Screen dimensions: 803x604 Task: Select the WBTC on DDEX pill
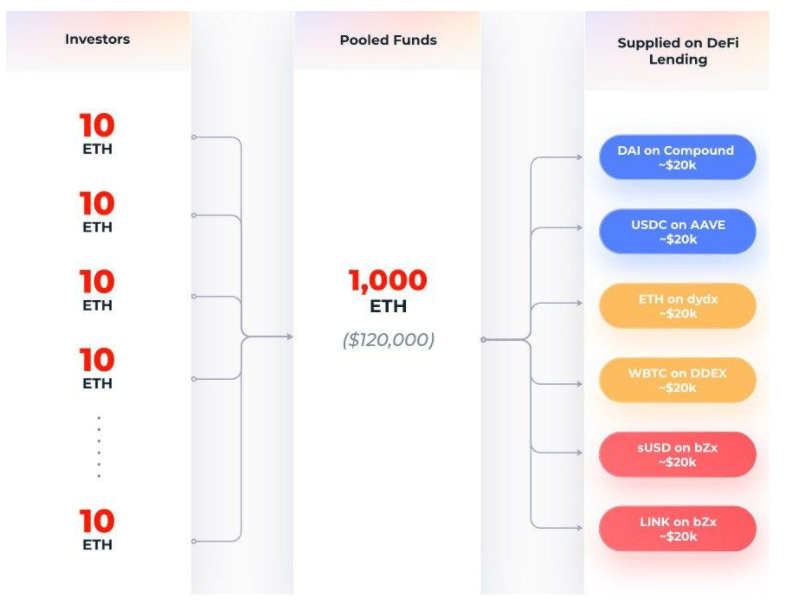[x=677, y=380]
